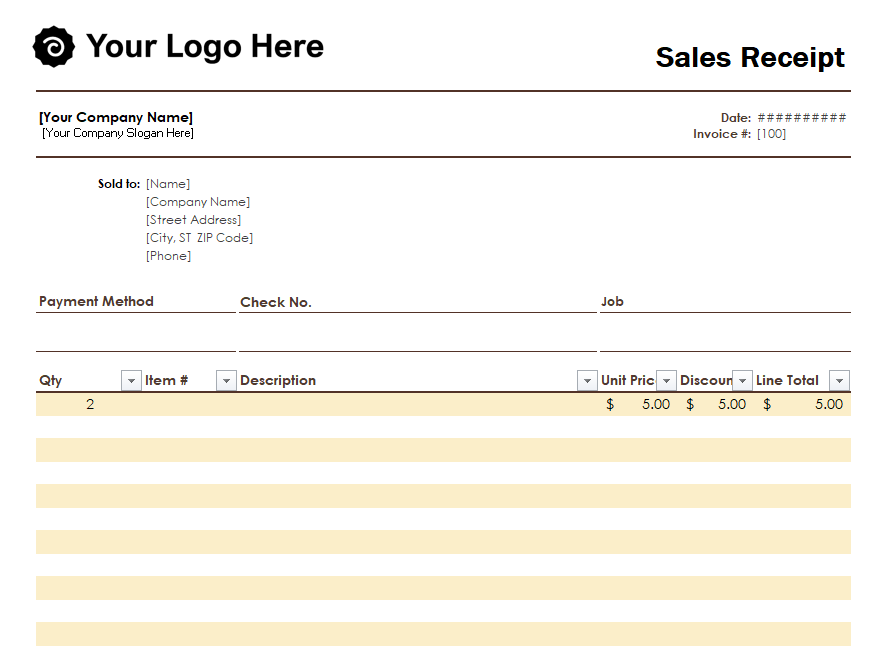Click the empty cell under Payment Method
The image size is (892, 665).
point(136,332)
